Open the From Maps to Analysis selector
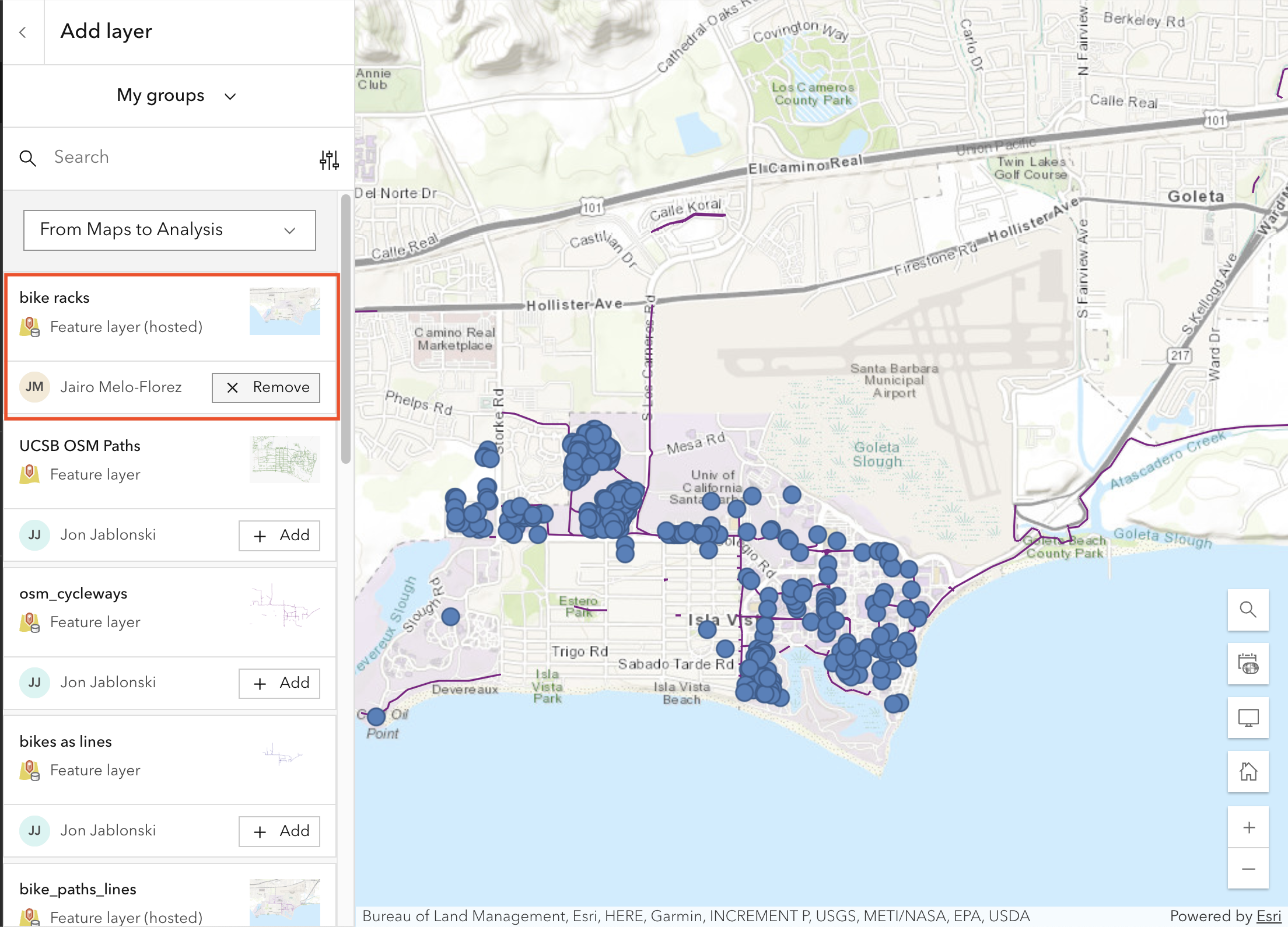The image size is (1288, 927). [x=169, y=230]
